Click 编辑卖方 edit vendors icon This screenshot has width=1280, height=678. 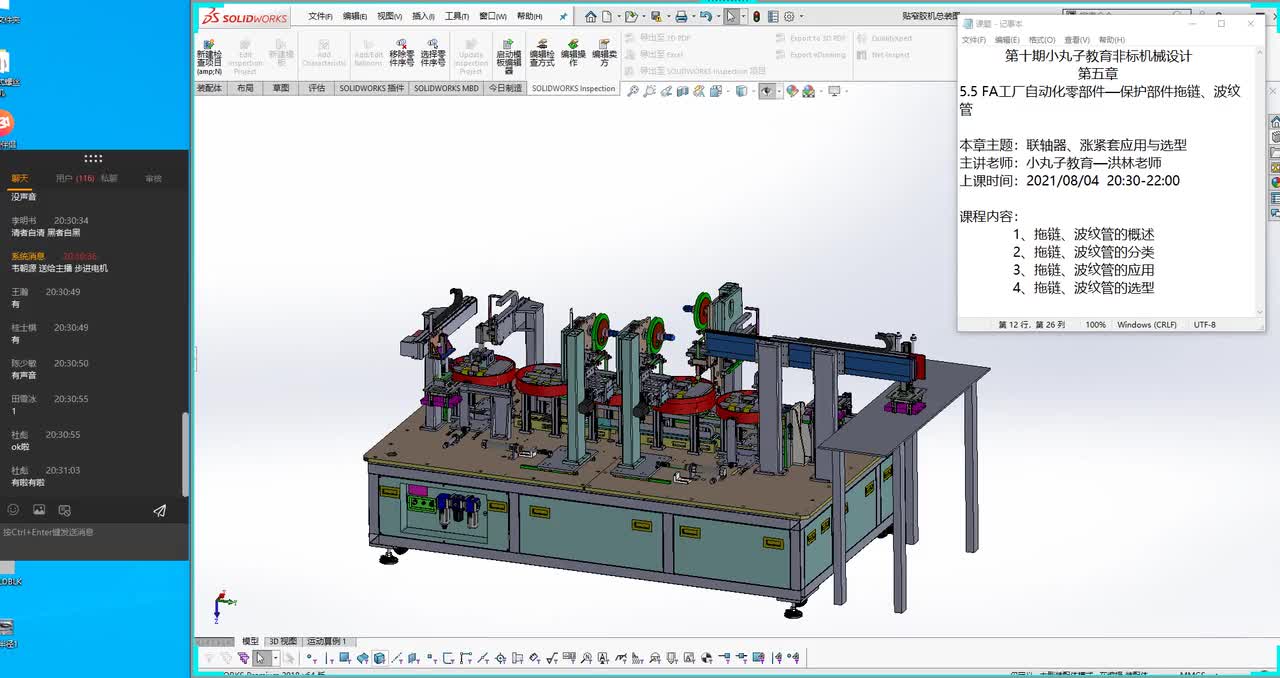tap(604, 53)
